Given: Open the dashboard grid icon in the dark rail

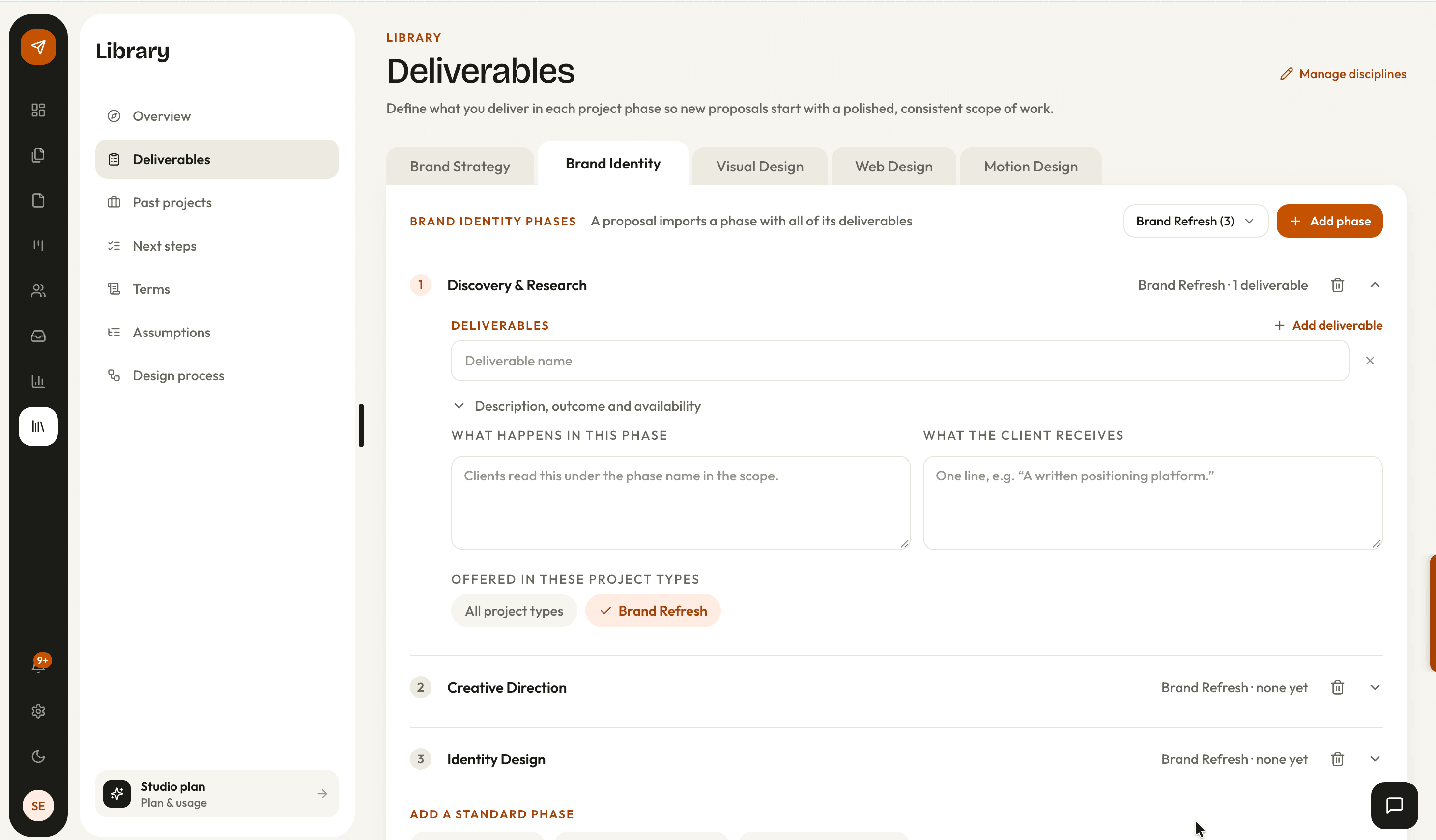Looking at the screenshot, I should click(x=38, y=110).
